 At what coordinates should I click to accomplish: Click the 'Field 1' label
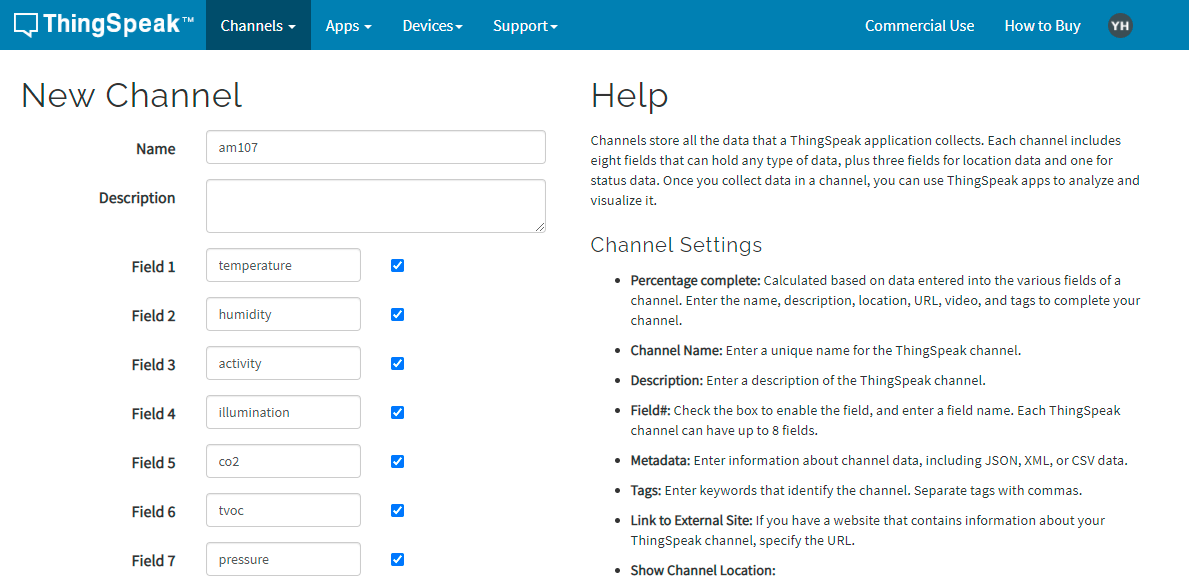pyautogui.click(x=153, y=267)
